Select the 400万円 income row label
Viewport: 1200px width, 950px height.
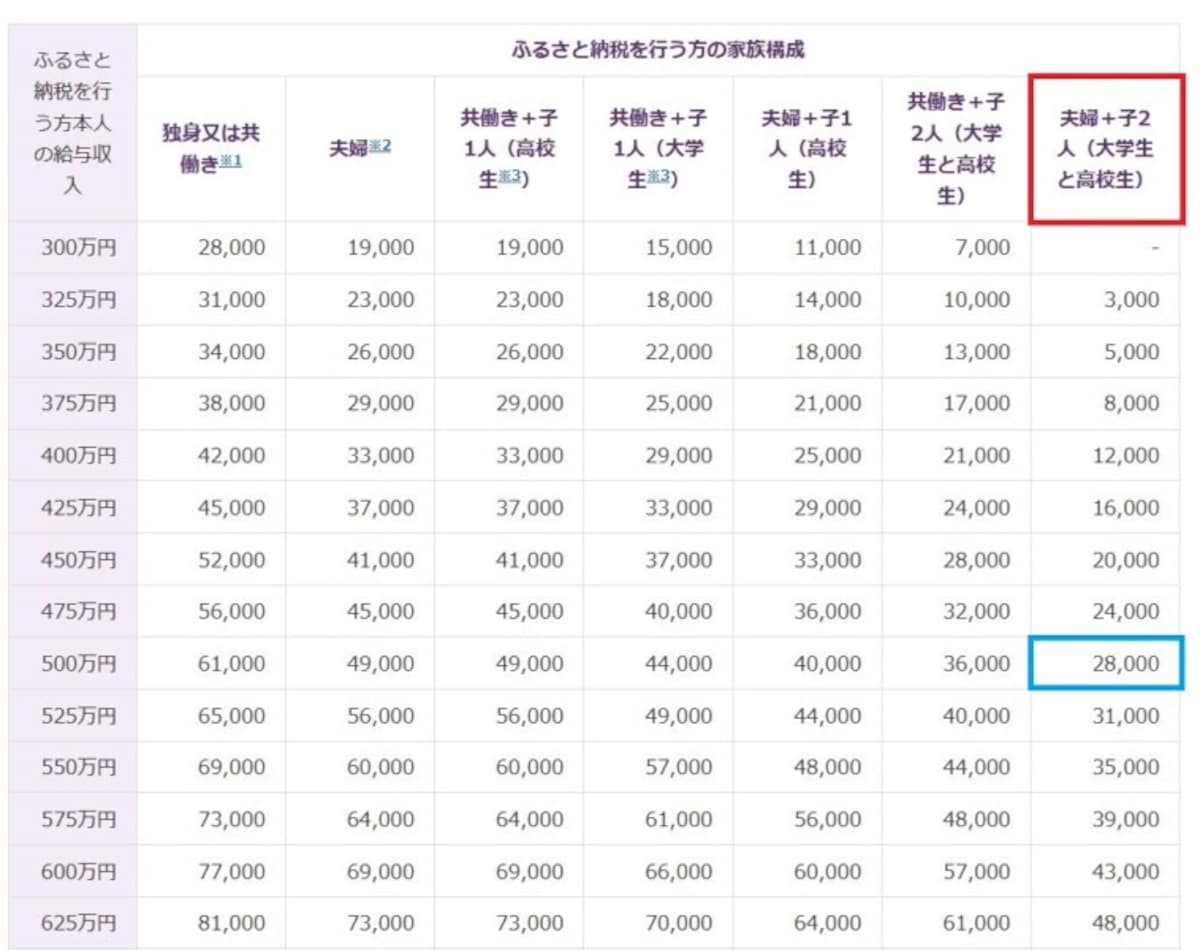78,456
